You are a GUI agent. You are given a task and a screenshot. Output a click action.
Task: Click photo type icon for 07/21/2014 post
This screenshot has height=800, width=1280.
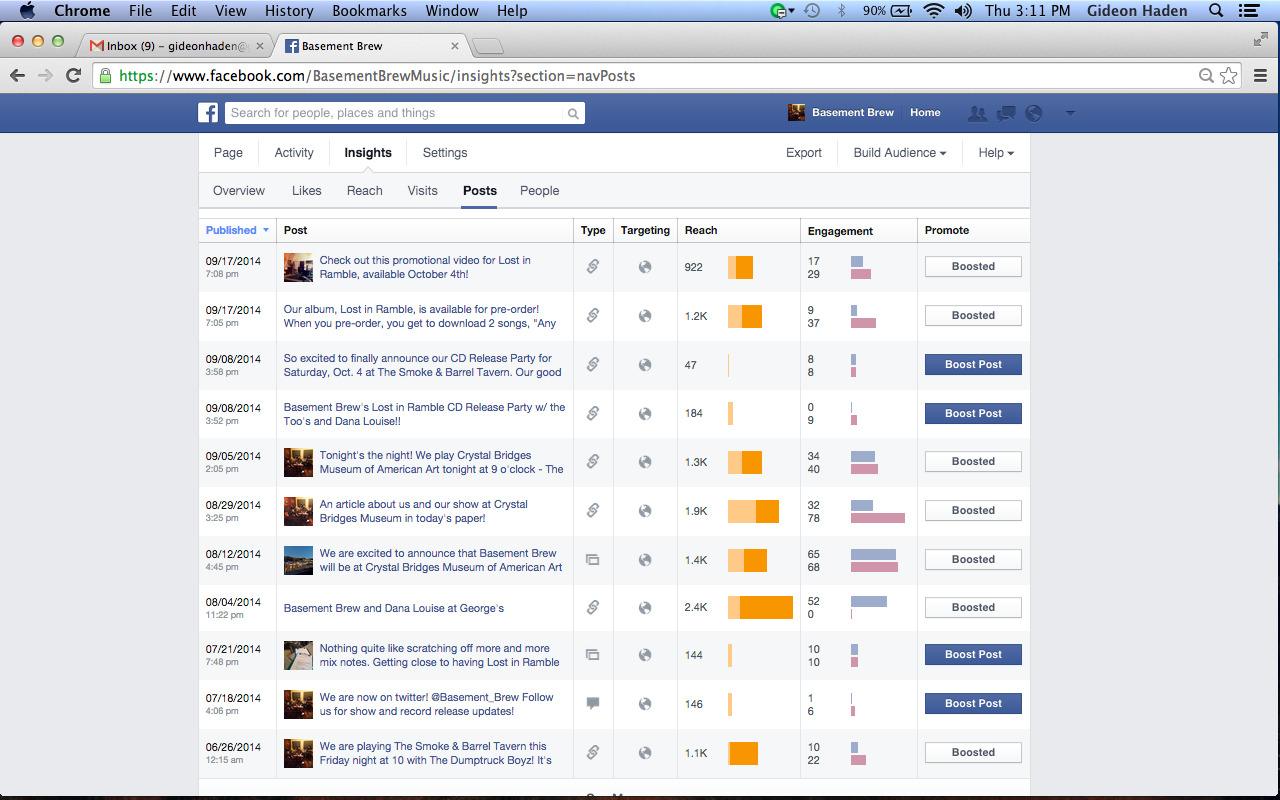[x=592, y=655]
